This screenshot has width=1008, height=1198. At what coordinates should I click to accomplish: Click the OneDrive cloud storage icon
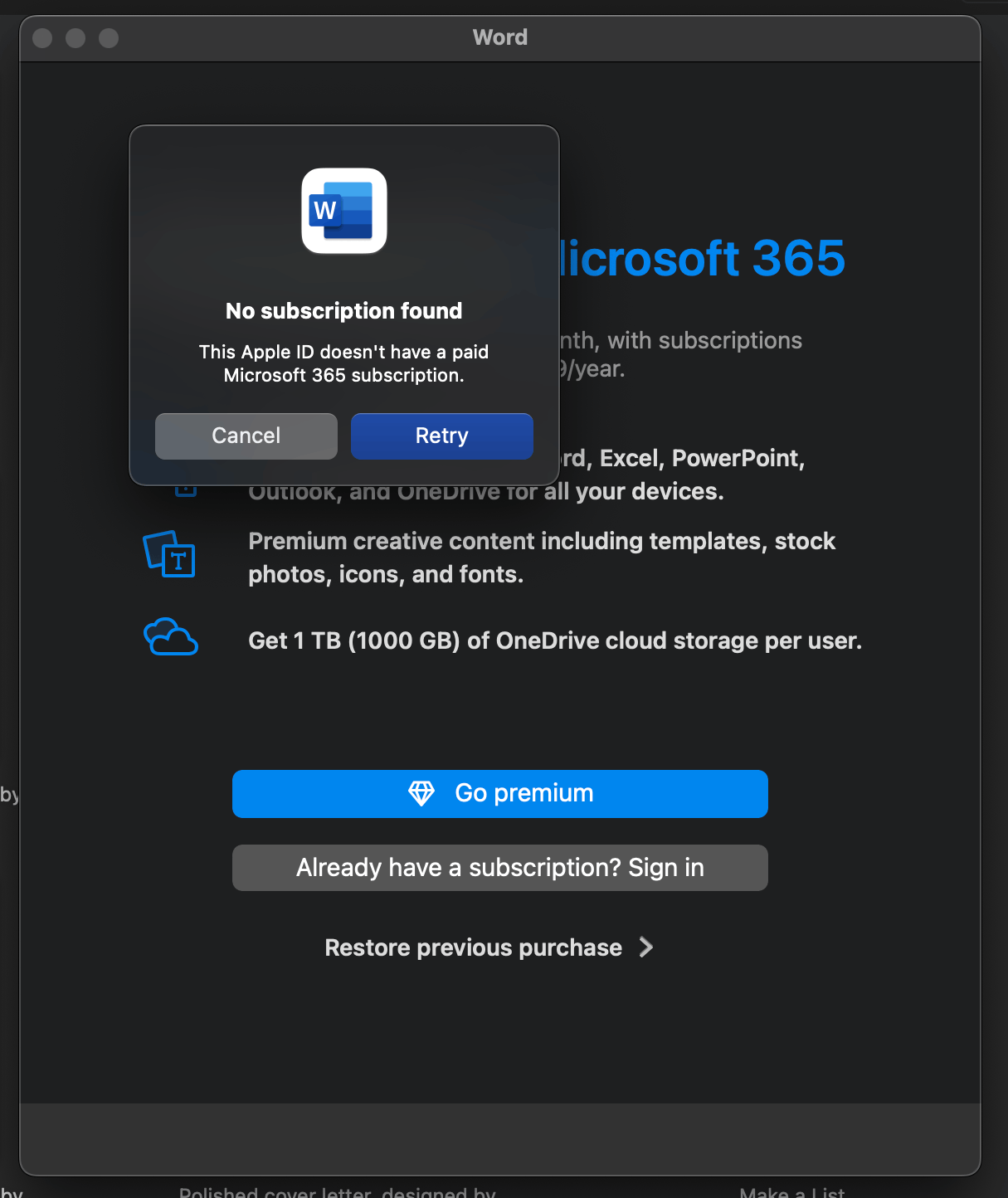171,637
